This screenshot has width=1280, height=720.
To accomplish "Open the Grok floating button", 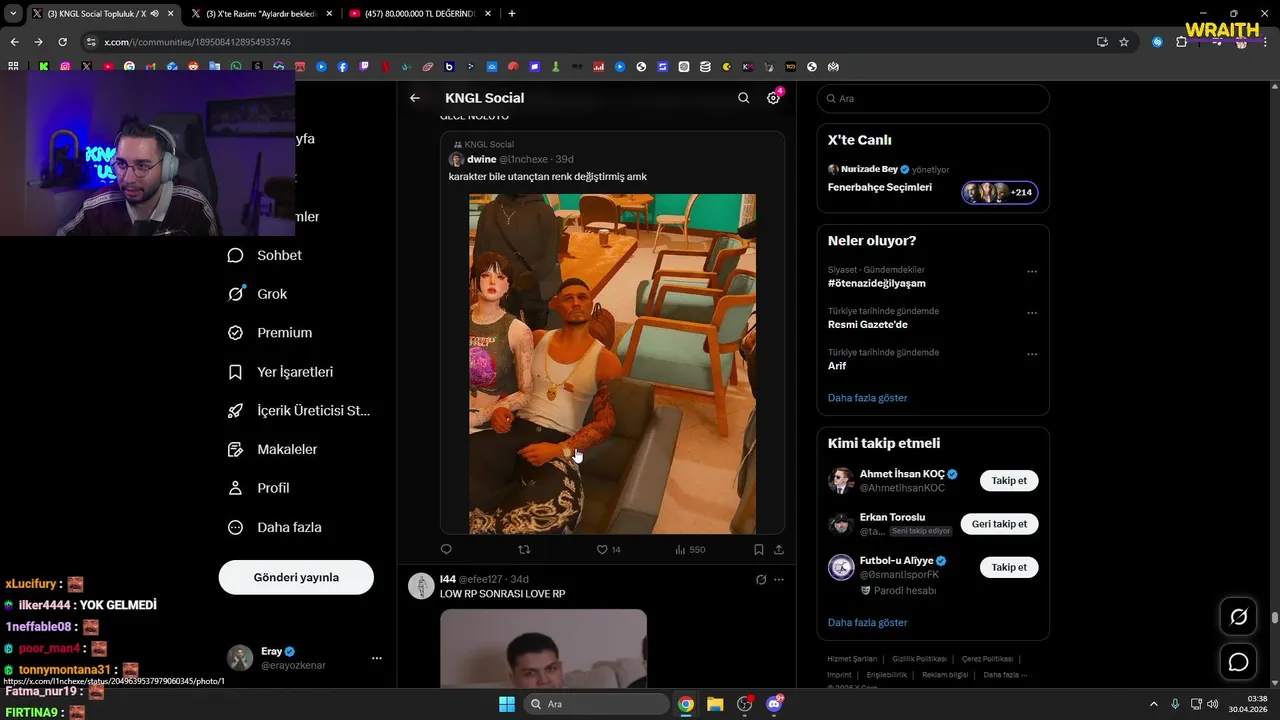I will 1238,617.
